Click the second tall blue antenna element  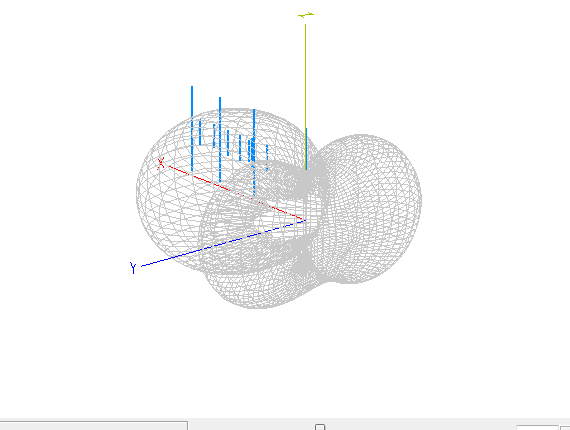[220, 139]
